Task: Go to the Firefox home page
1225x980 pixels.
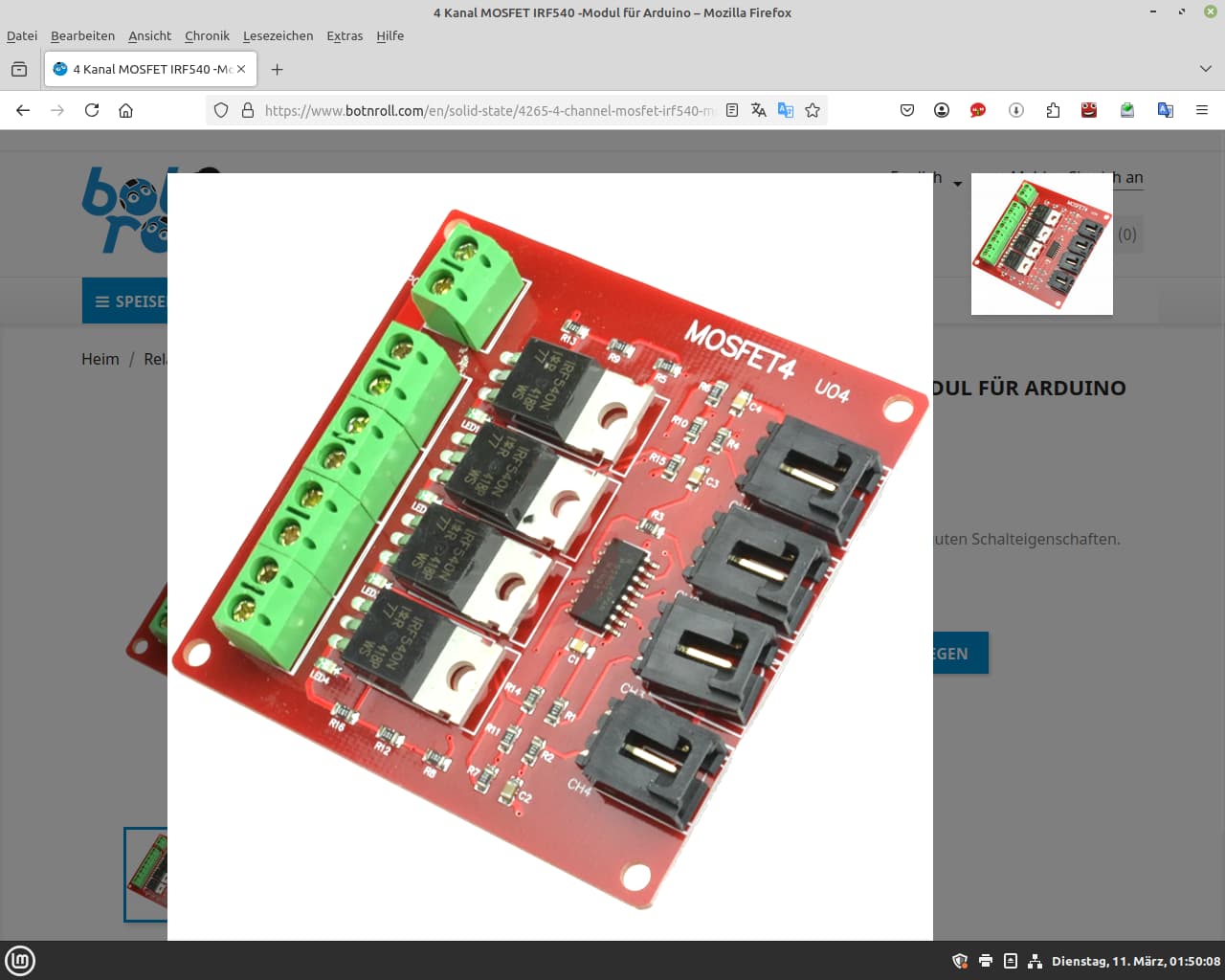Action: (125, 110)
